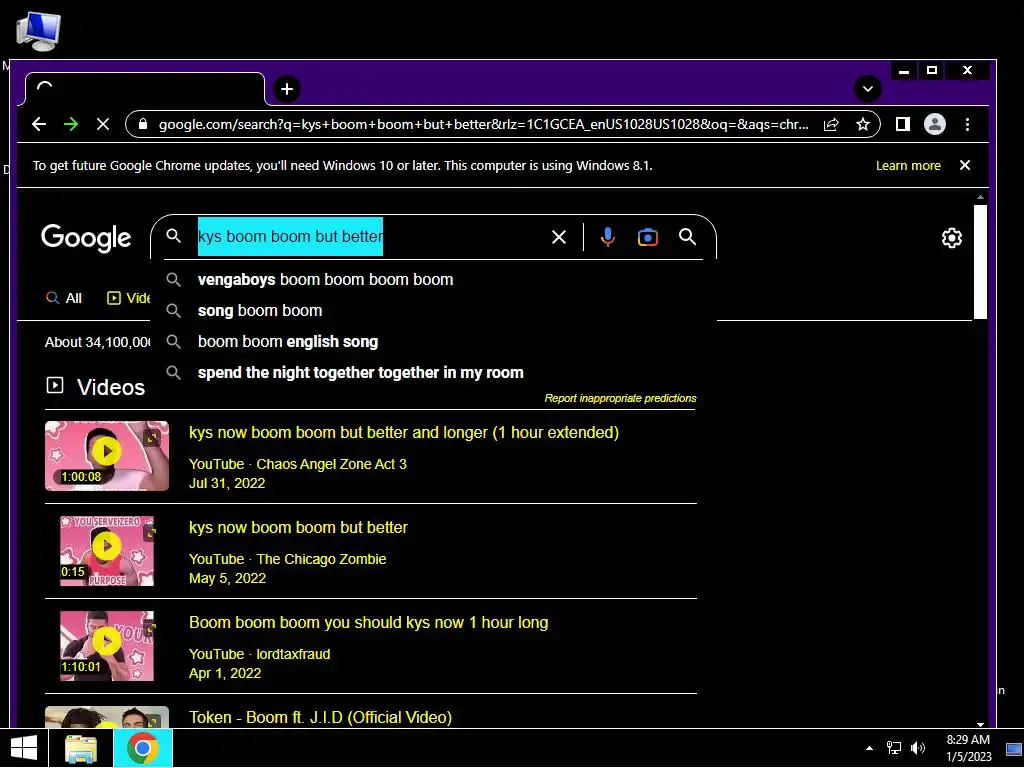The image size is (1024, 768).
Task: Open the Windows Start button
Action: (x=24, y=748)
